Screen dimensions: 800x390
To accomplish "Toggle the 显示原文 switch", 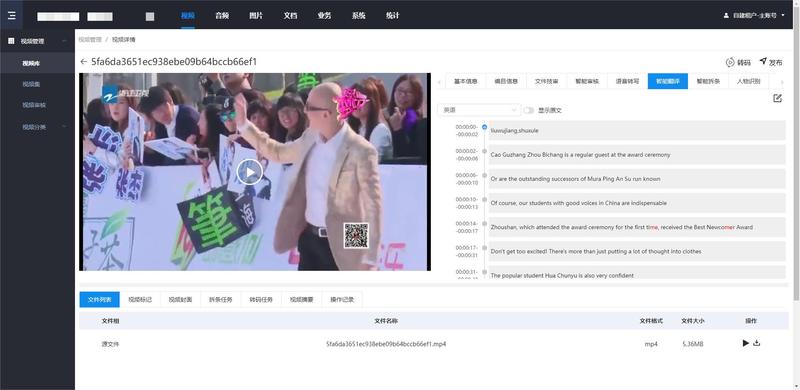I will 529,110.
